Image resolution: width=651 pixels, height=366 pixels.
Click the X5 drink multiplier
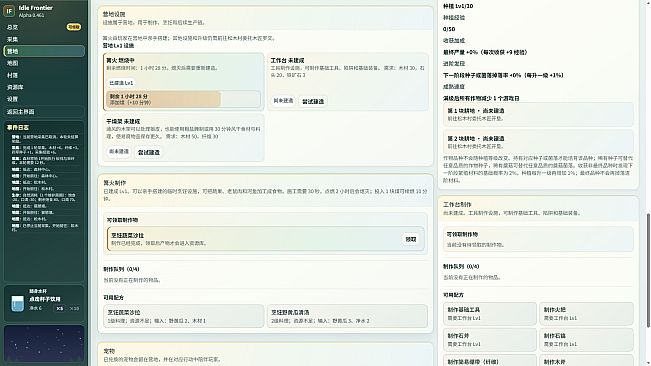[x=60, y=308]
